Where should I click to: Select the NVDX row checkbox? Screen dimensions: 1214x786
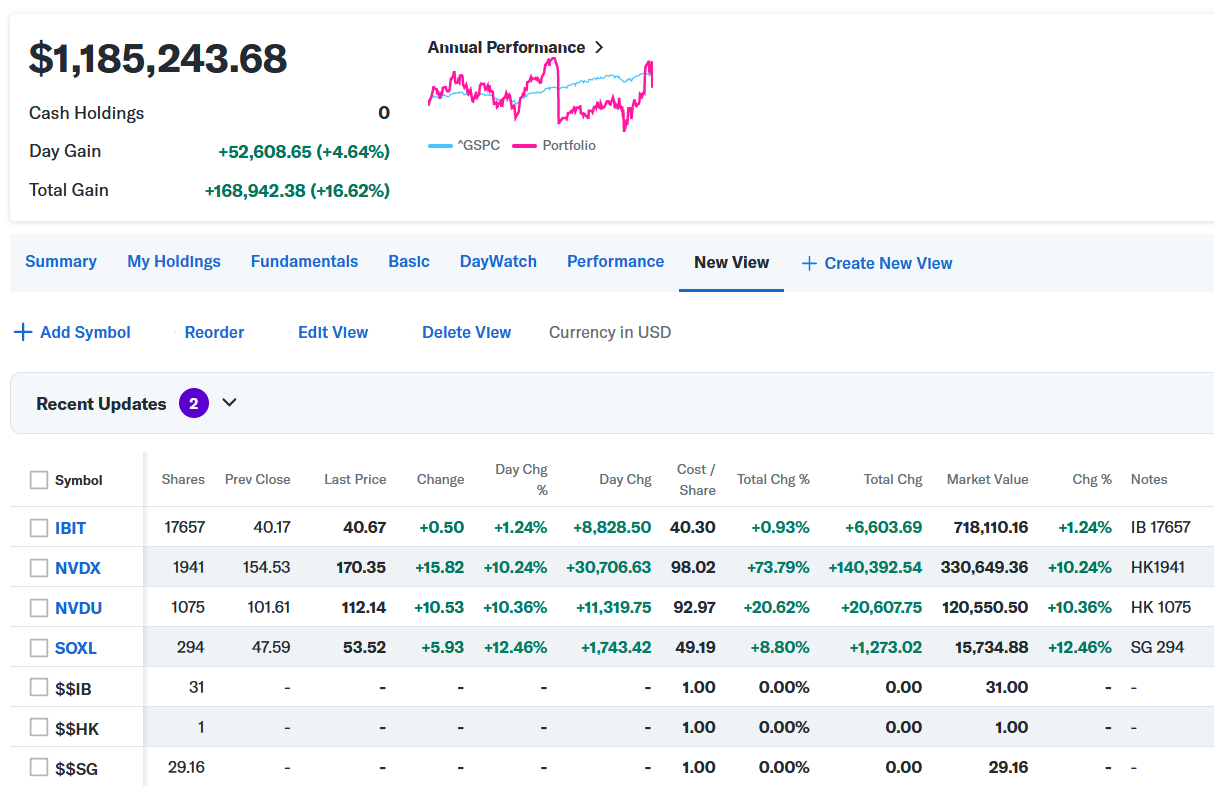click(x=39, y=568)
